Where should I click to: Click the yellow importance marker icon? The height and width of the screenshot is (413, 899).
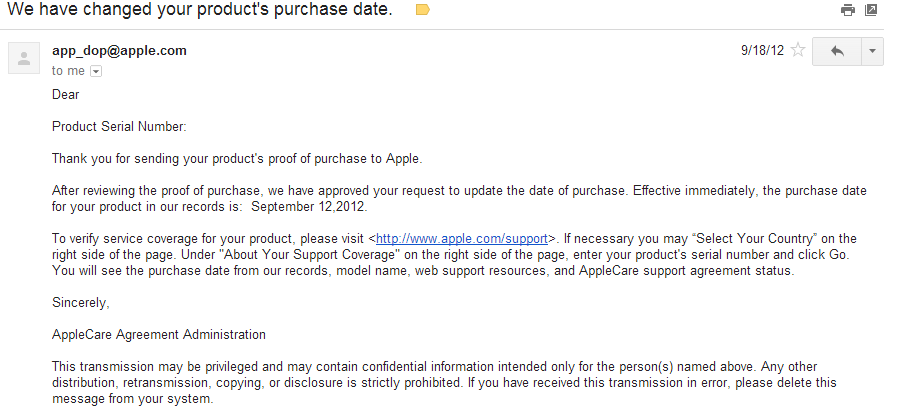pos(422,10)
